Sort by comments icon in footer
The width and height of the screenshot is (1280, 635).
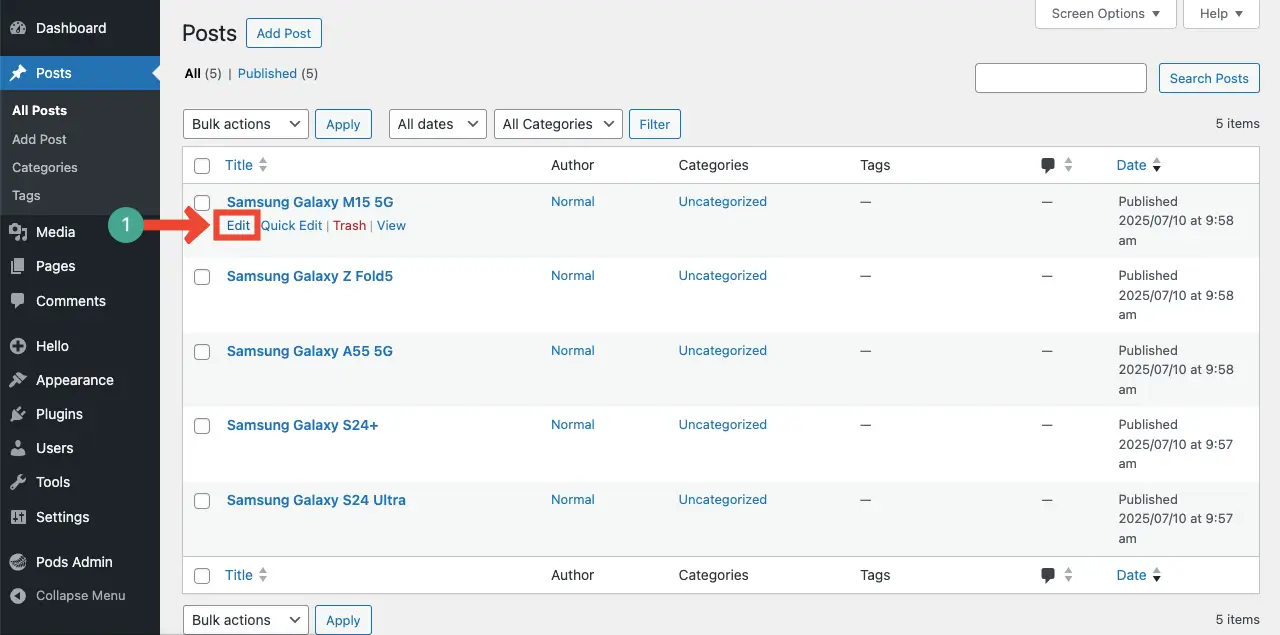tap(1048, 576)
